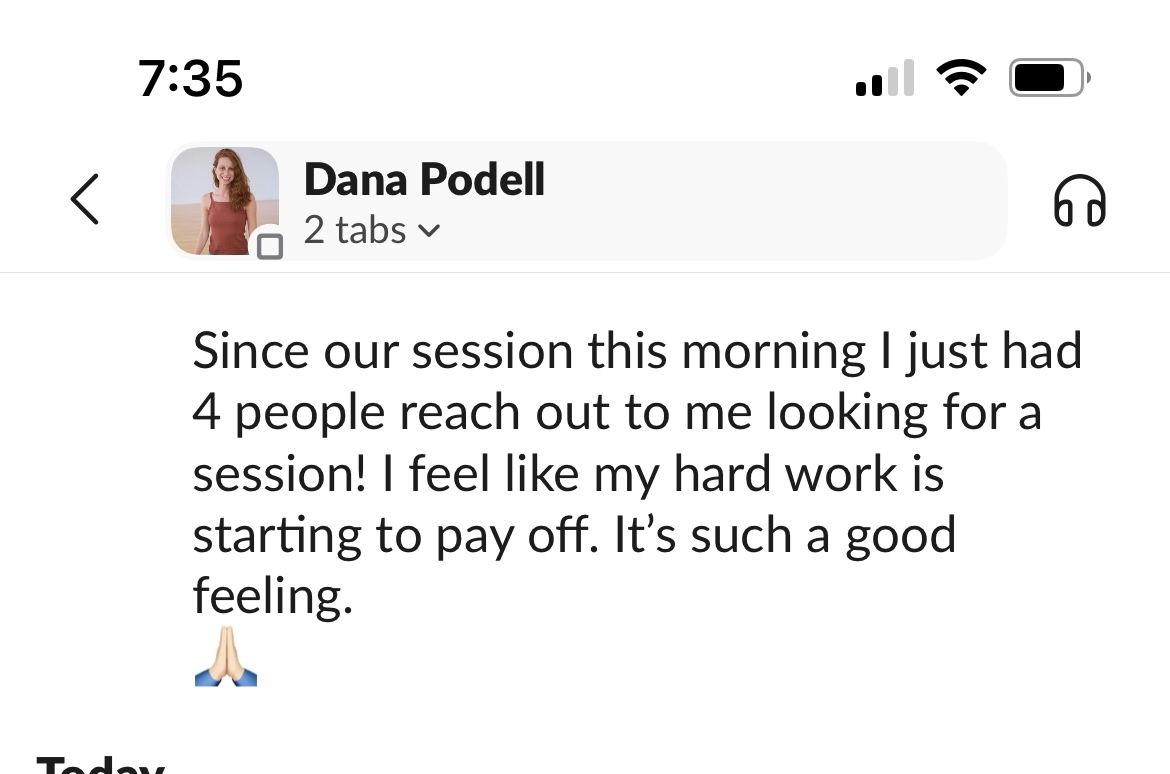Open Dana Podell's profile photo
This screenshot has width=1170, height=774.
coord(224,200)
